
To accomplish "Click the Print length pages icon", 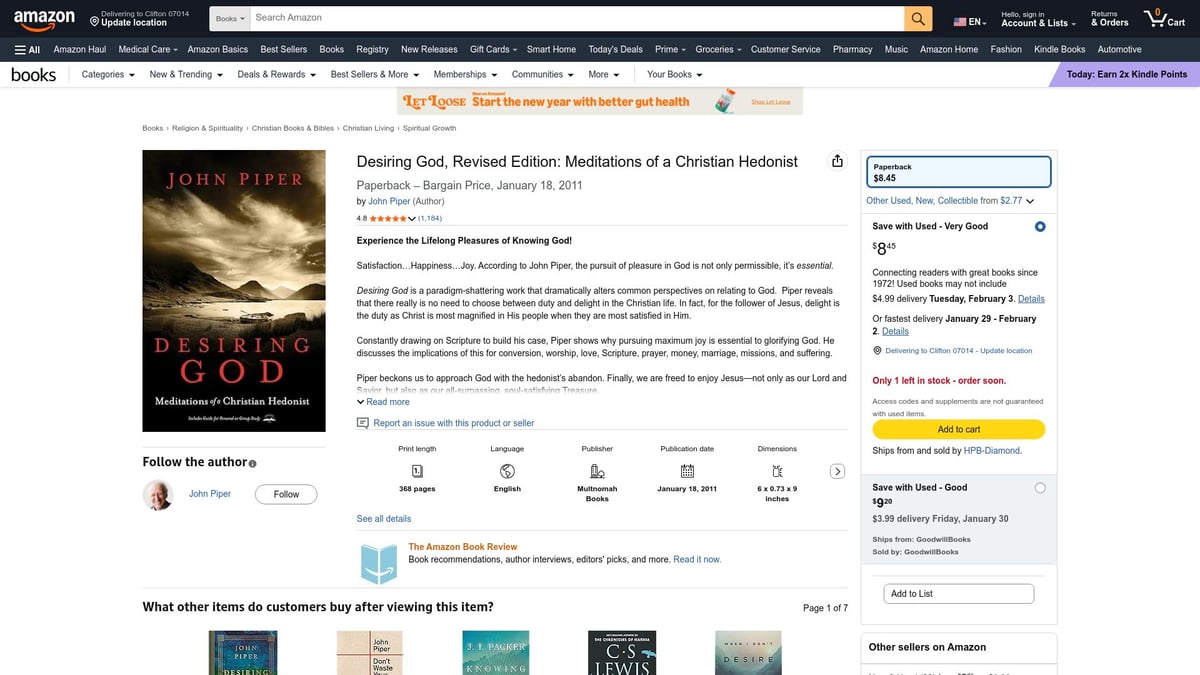I will pos(416,471).
